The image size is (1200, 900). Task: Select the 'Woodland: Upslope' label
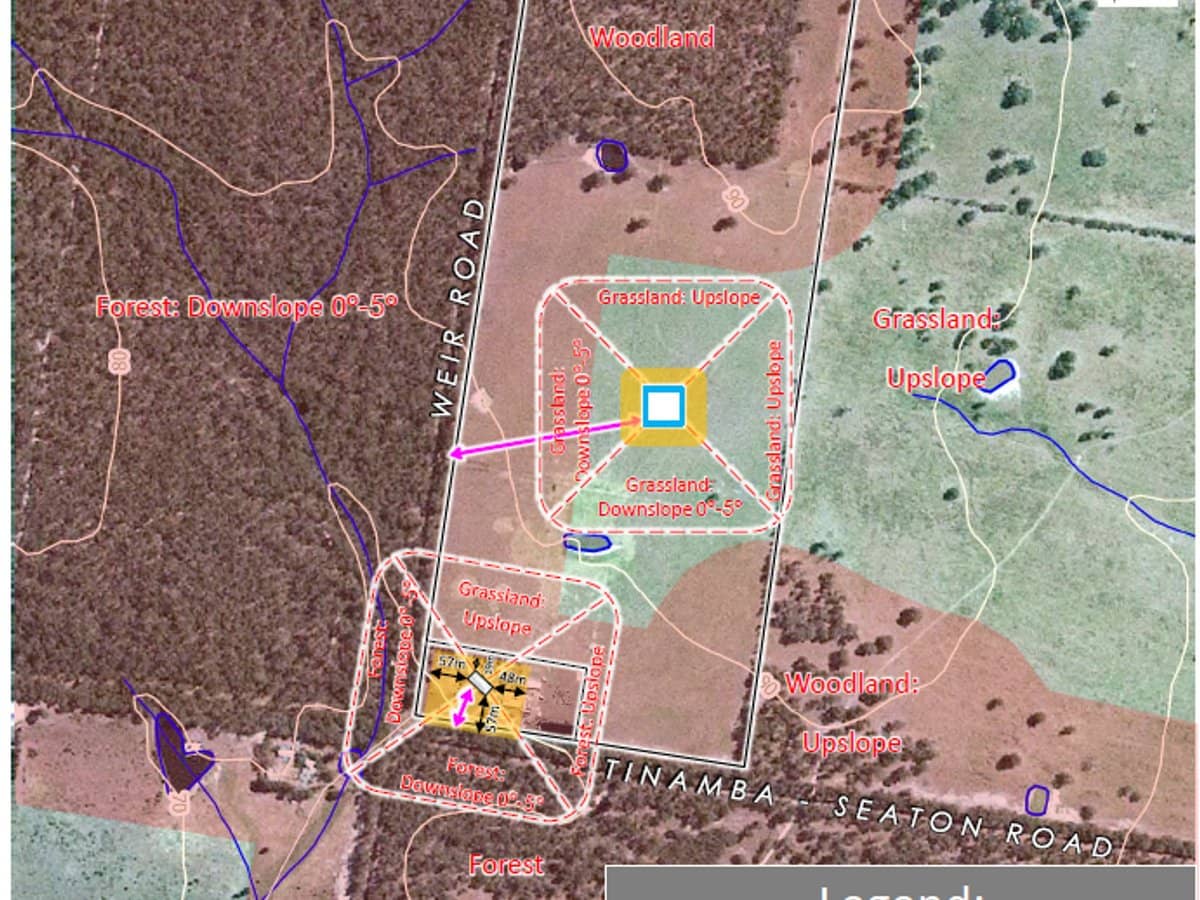pyautogui.click(x=852, y=713)
